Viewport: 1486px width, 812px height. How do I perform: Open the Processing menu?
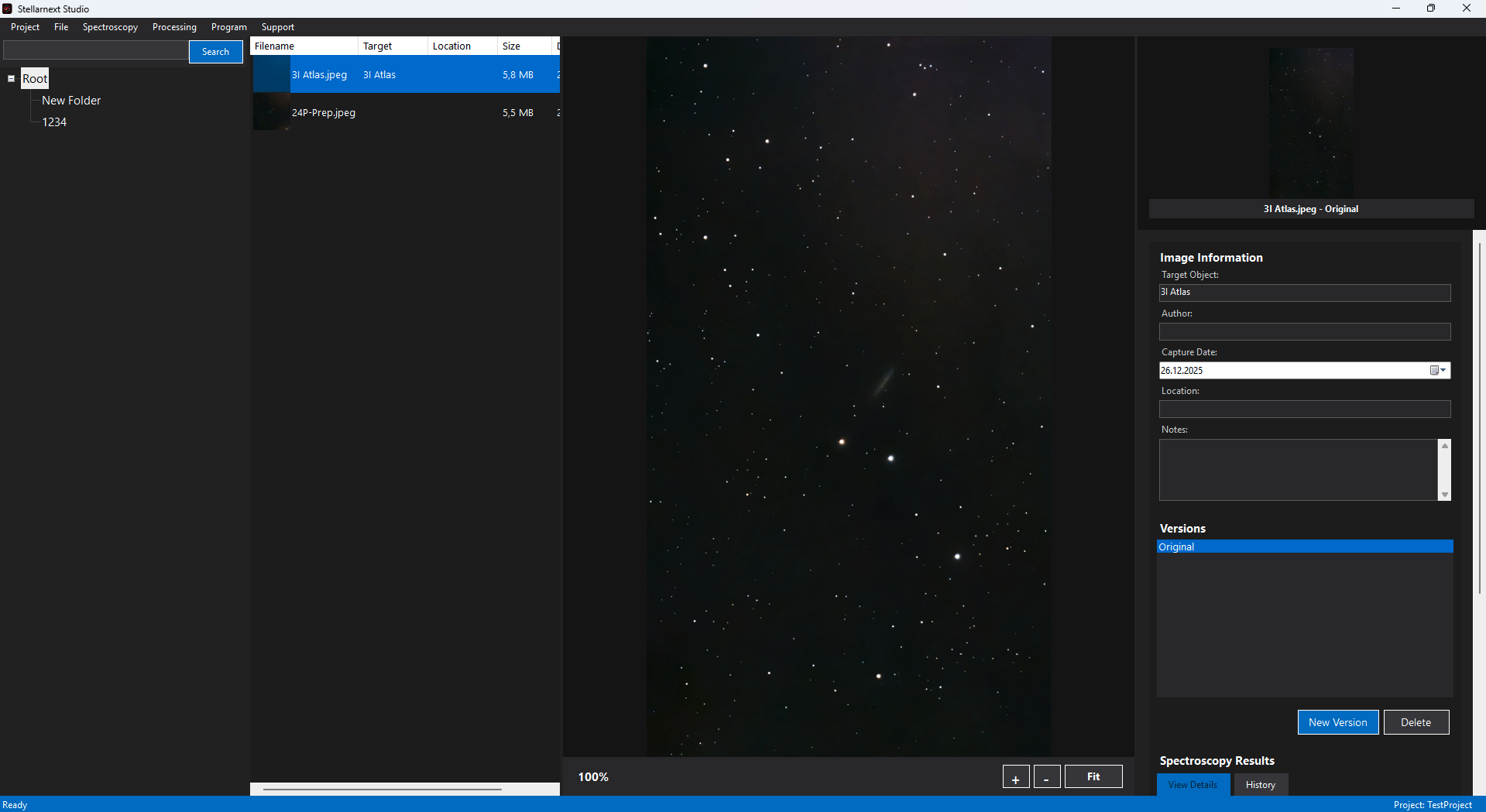click(x=174, y=27)
